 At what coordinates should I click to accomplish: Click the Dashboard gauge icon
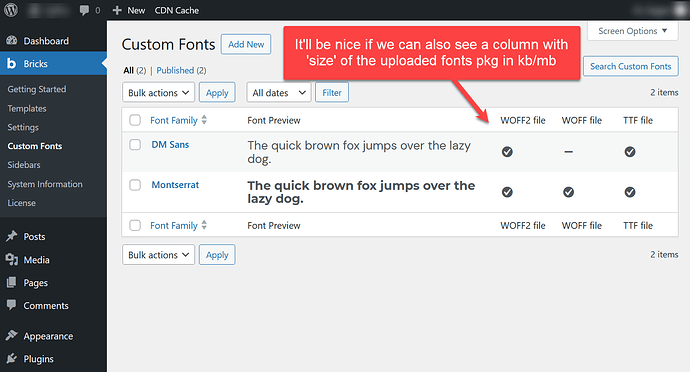click(x=12, y=41)
